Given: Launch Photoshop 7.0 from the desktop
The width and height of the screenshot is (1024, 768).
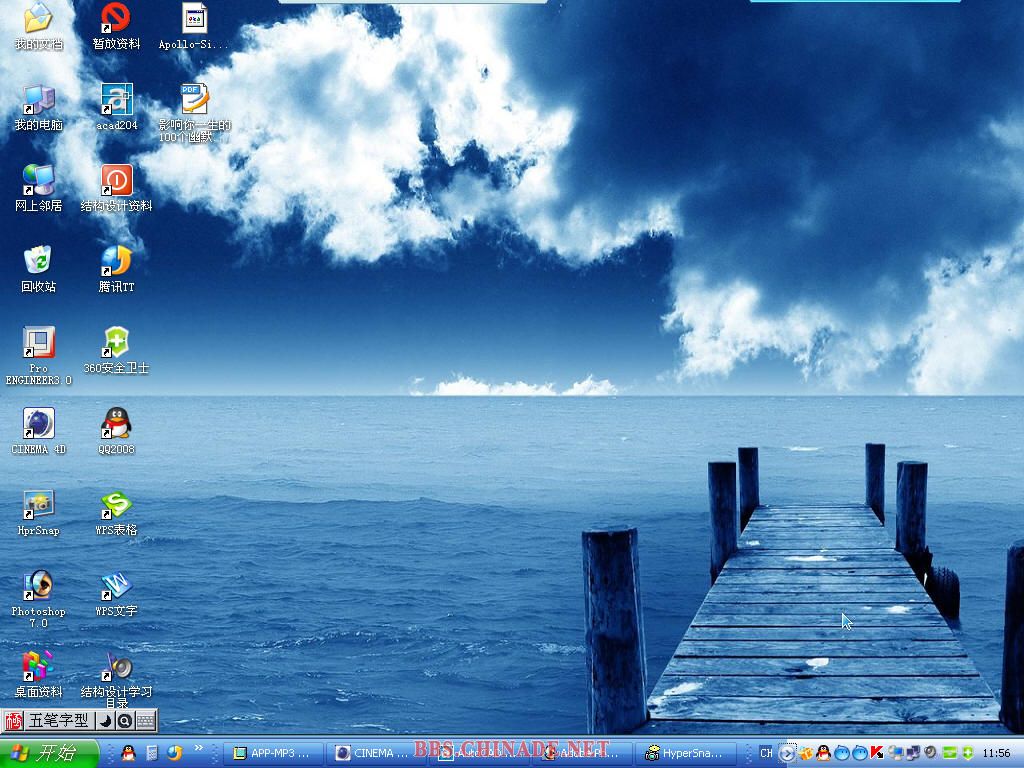Looking at the screenshot, I should pos(38,586).
